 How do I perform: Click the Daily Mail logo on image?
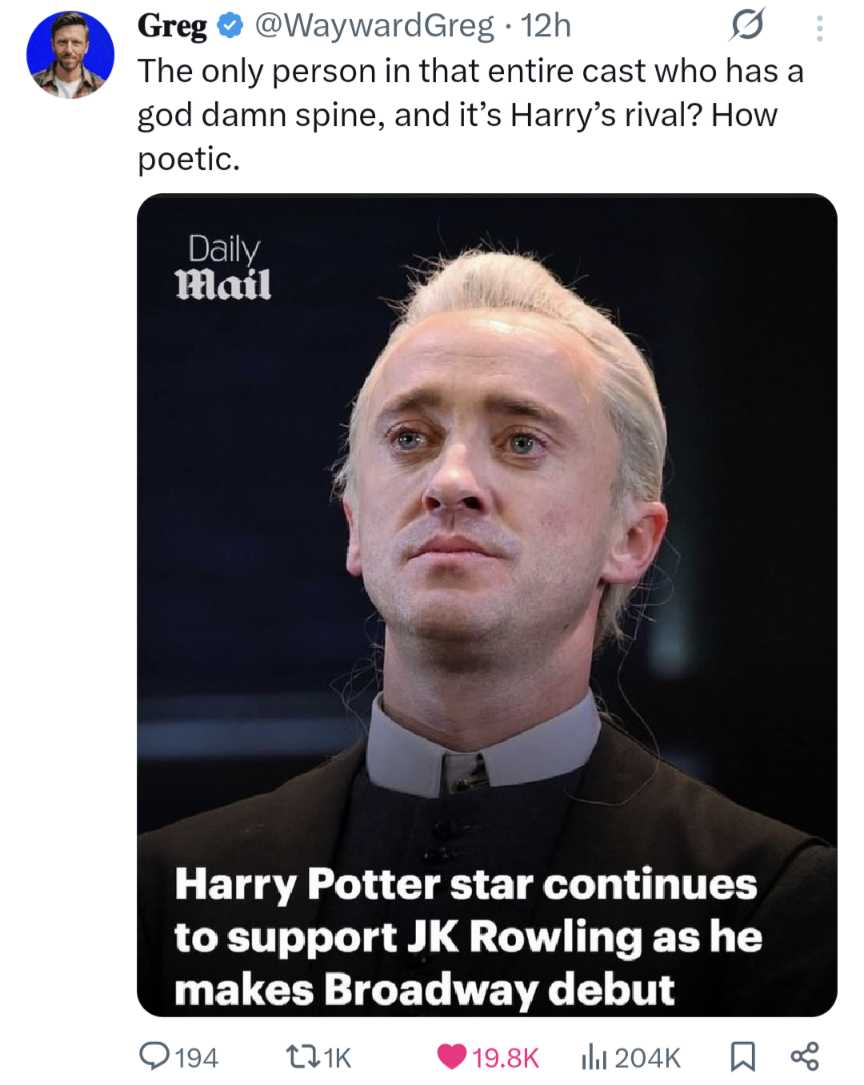223,269
